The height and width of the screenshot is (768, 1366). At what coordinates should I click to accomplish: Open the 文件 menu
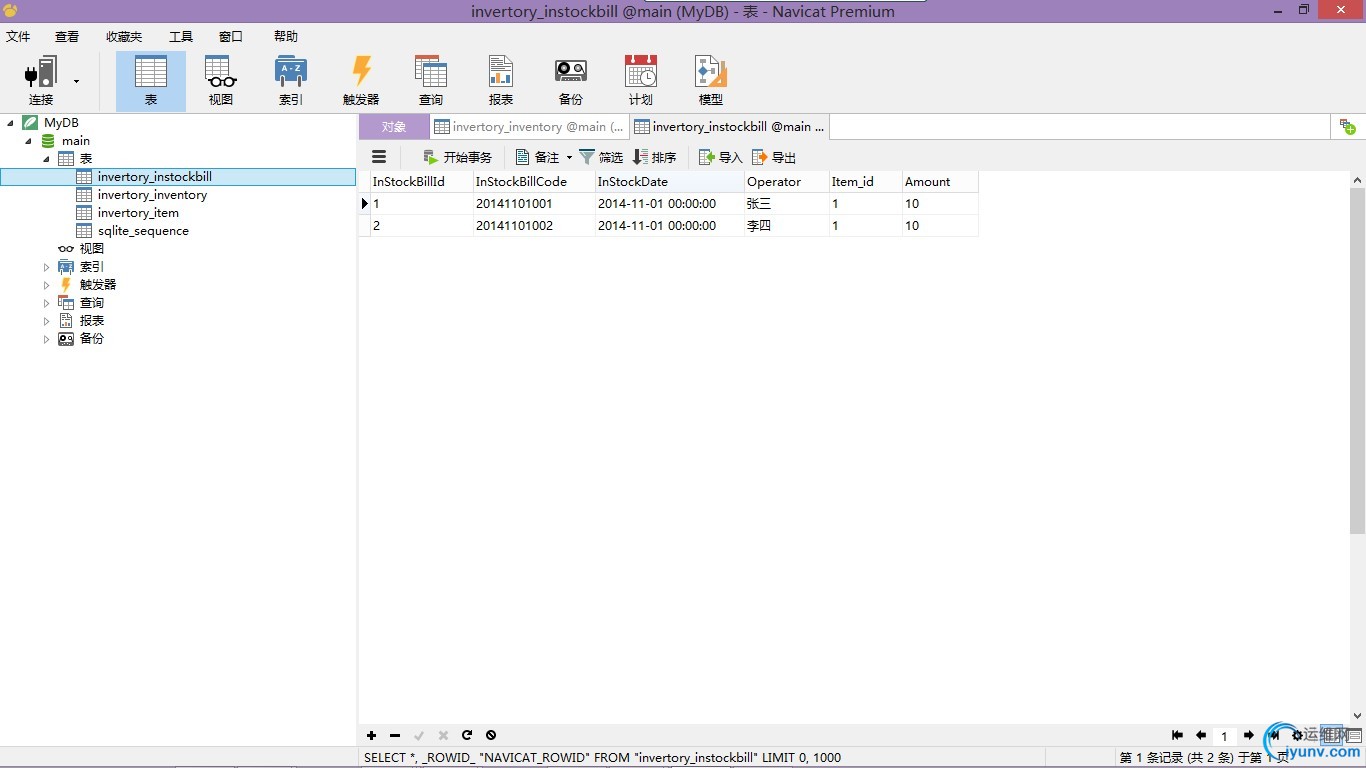[x=18, y=36]
